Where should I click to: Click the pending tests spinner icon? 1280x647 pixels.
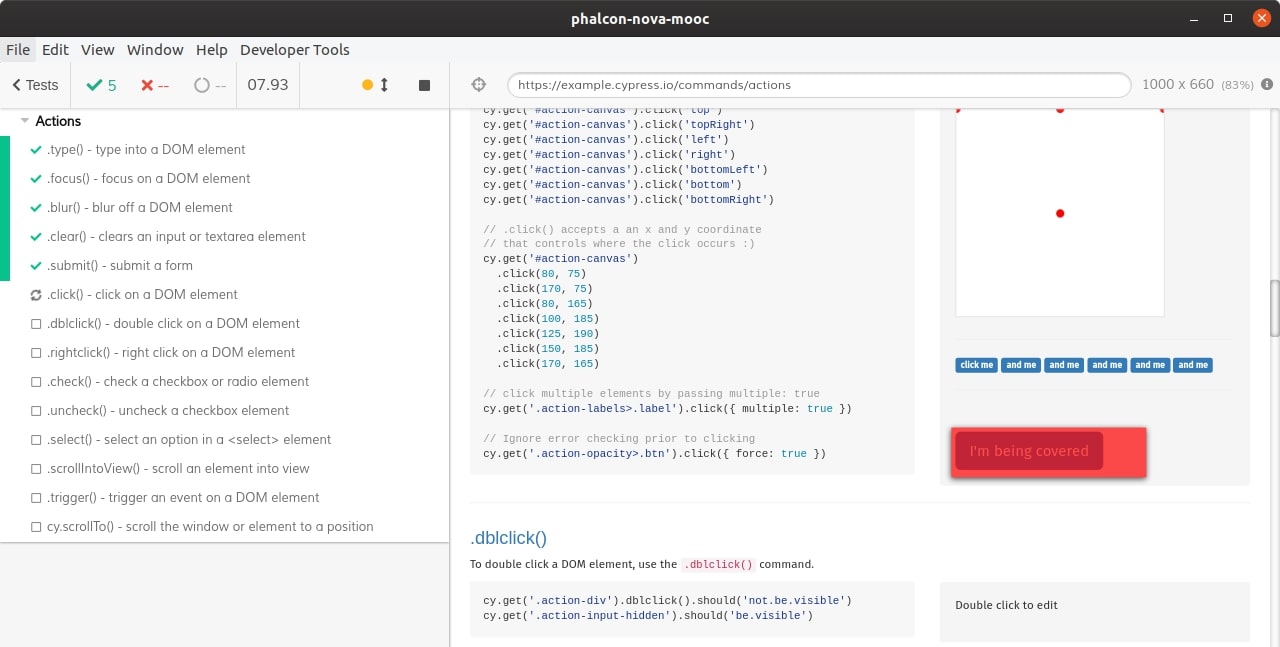tap(200, 84)
